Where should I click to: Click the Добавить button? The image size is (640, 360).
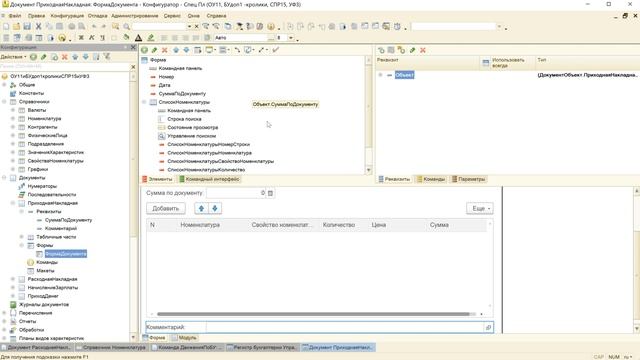click(166, 209)
